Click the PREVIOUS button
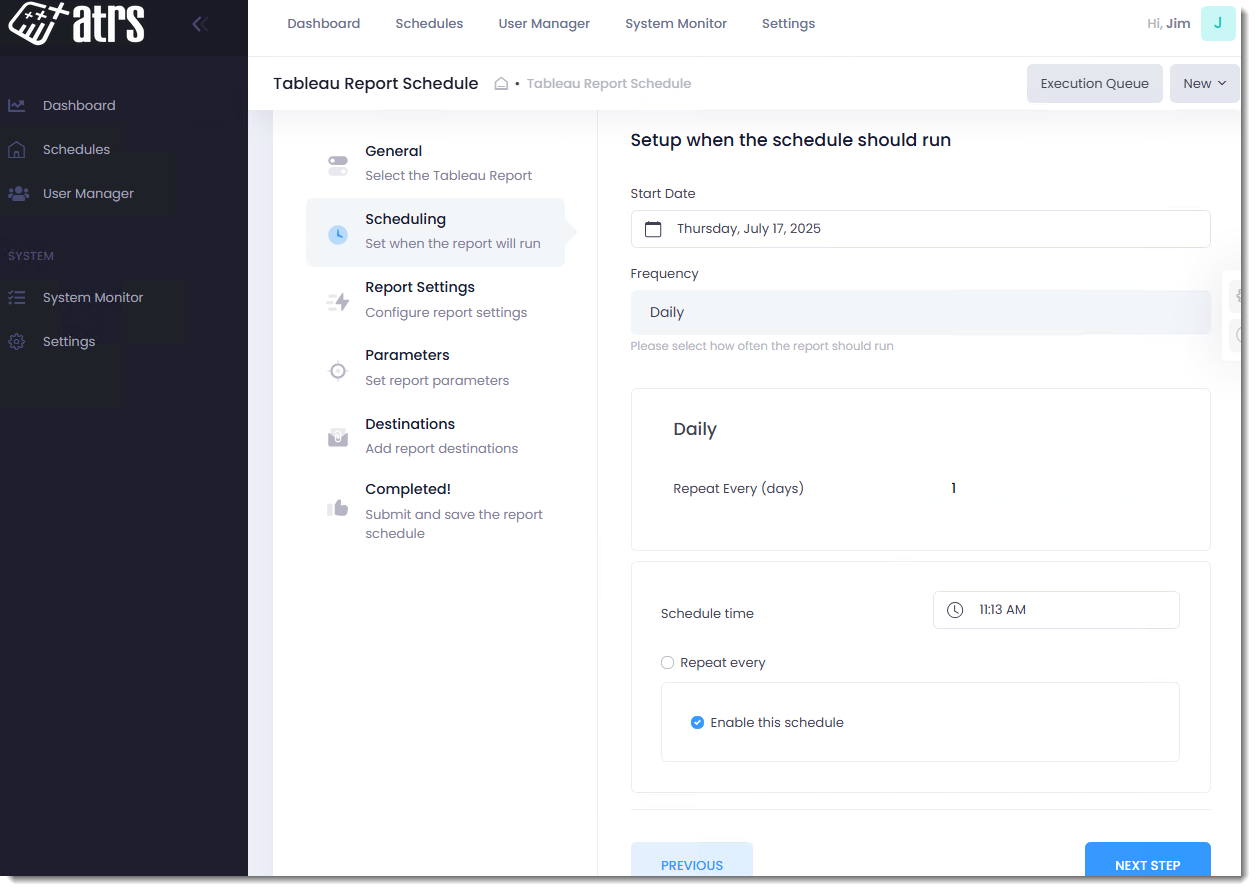1256x891 pixels. pyautogui.click(x=692, y=862)
